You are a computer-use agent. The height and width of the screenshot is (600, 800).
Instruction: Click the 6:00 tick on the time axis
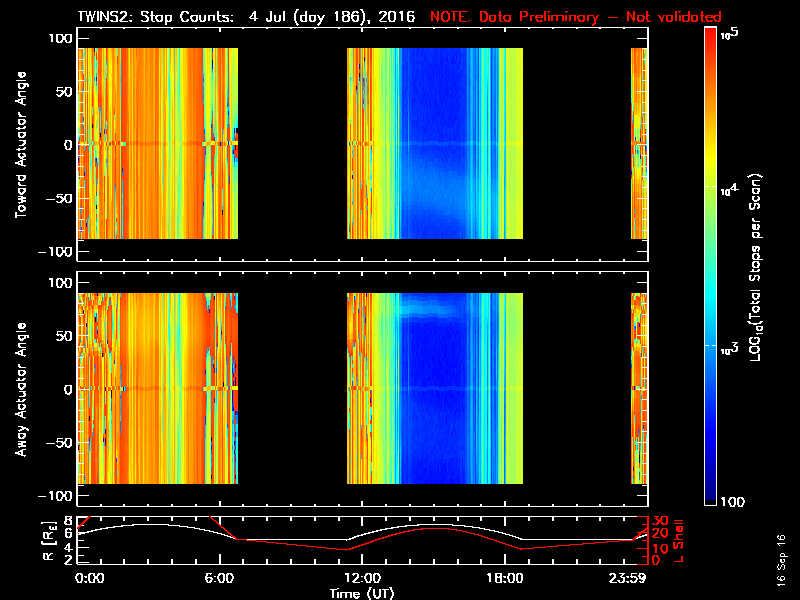(220, 578)
